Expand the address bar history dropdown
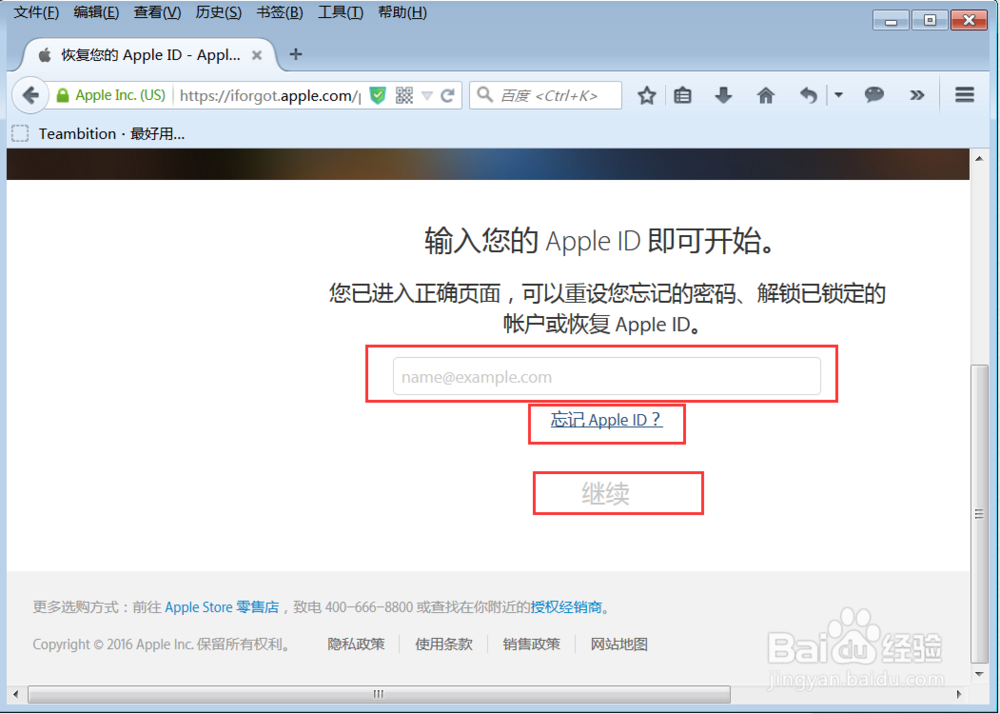 pos(427,96)
